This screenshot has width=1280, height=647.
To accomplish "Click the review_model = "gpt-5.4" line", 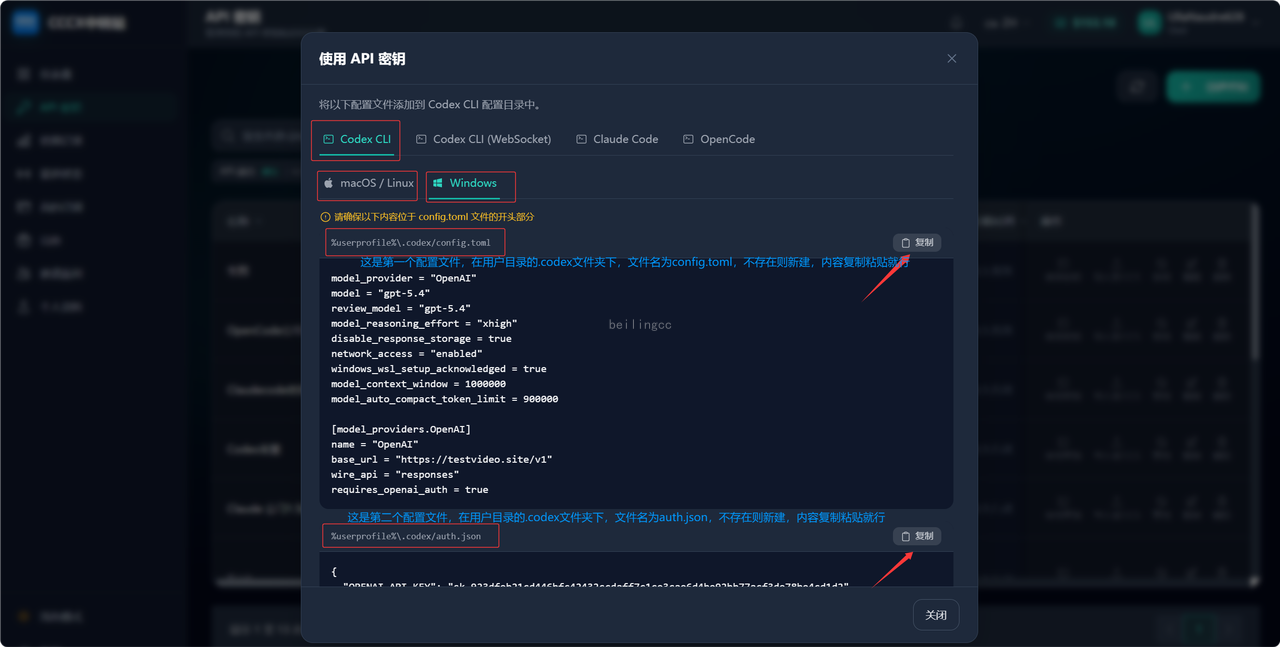I will pos(401,308).
